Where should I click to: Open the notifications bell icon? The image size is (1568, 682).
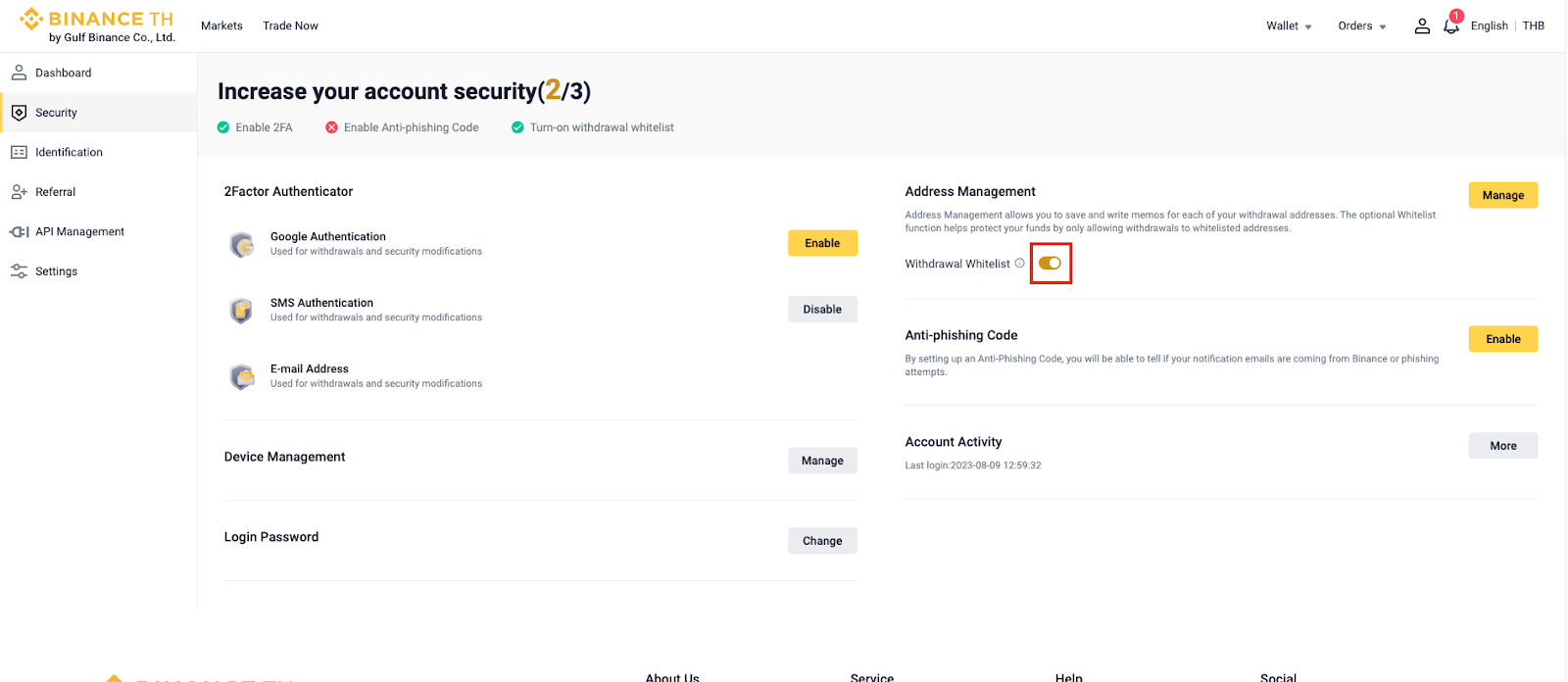click(x=1450, y=26)
